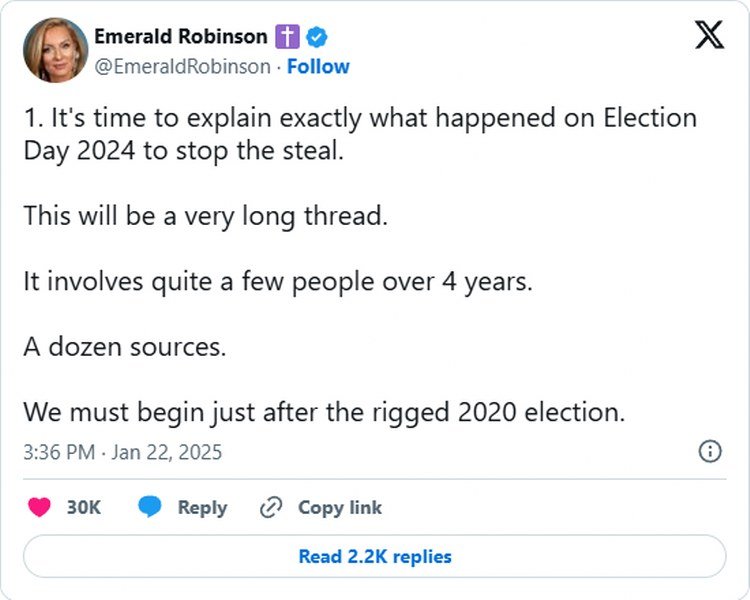750x600 pixels.
Task: Click the Emerald Robinson display name
Action: click(x=180, y=37)
